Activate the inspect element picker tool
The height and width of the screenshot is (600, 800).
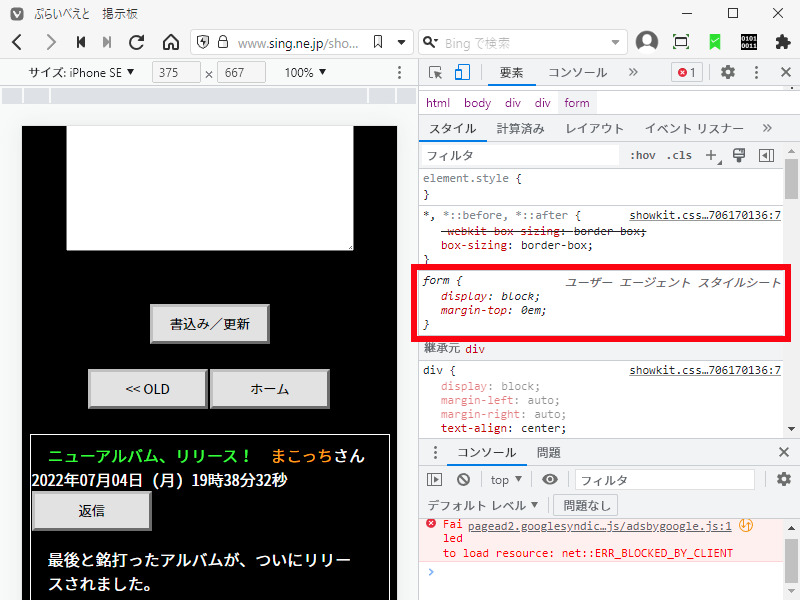435,72
